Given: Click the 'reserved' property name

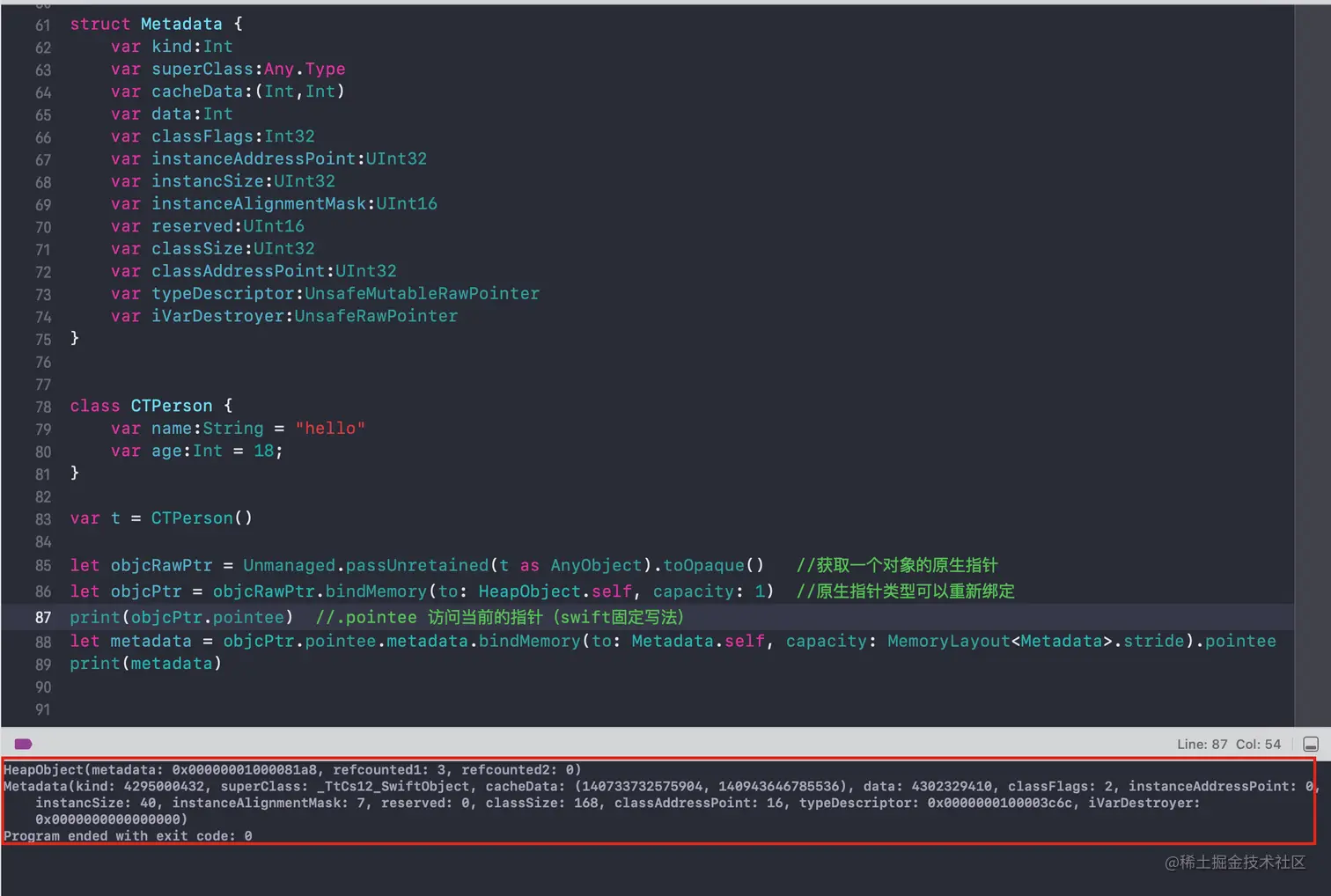Looking at the screenshot, I should 192,226.
